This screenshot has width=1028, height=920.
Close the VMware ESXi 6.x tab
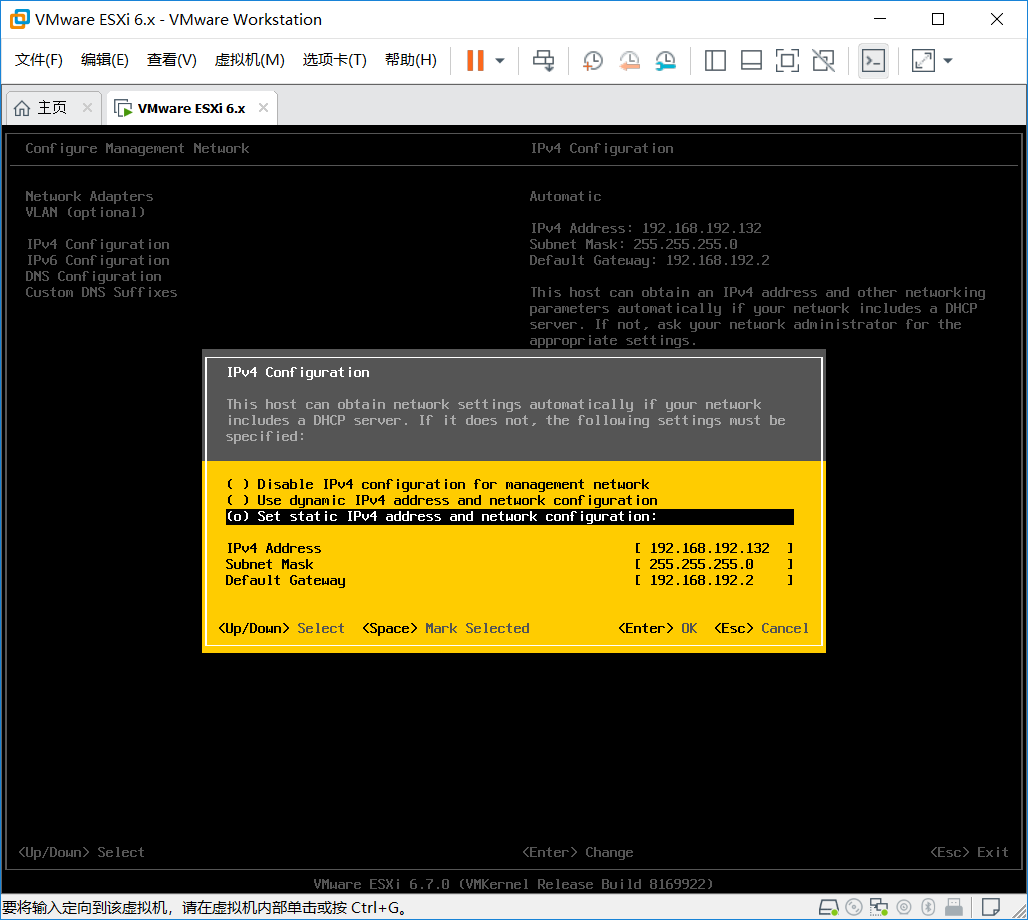[x=264, y=108]
